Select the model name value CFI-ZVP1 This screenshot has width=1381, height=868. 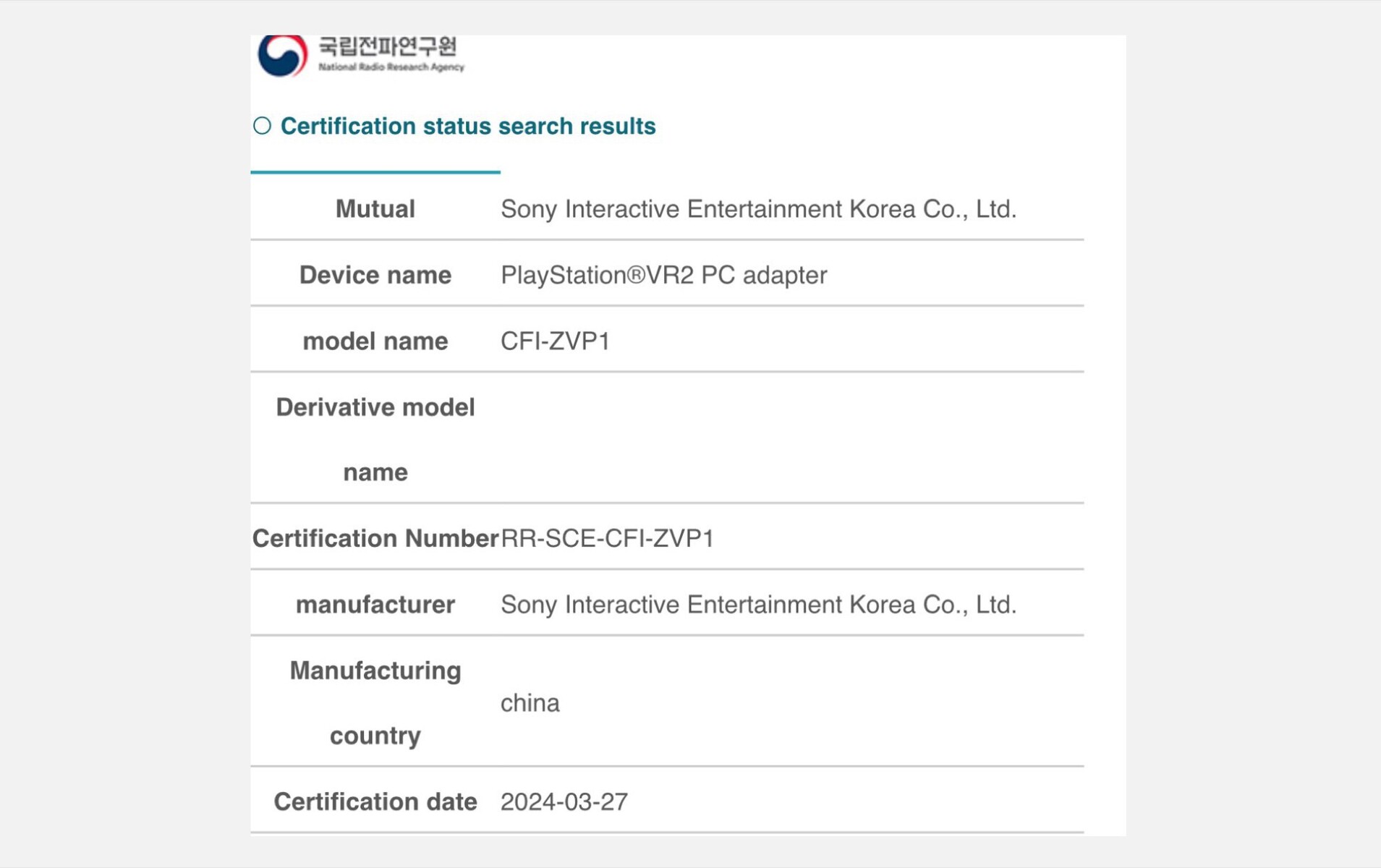pyautogui.click(x=555, y=341)
